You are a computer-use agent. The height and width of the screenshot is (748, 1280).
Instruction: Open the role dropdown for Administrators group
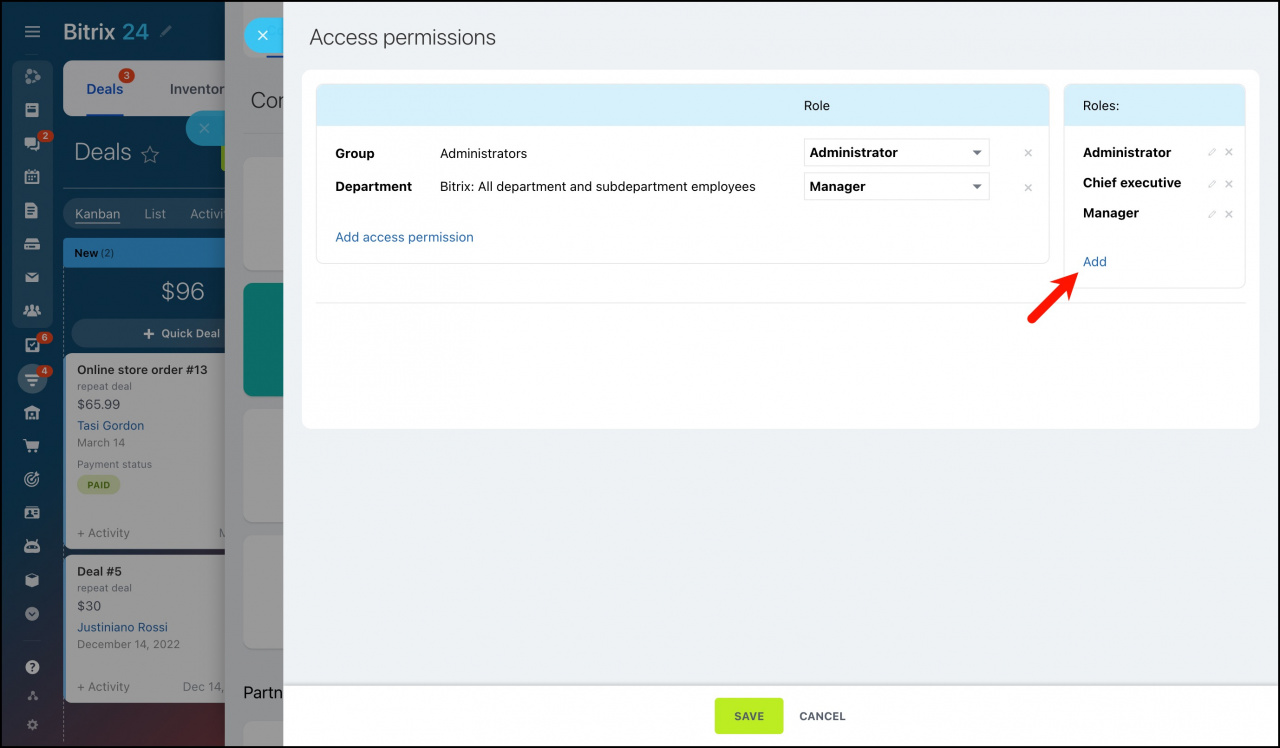(x=896, y=153)
